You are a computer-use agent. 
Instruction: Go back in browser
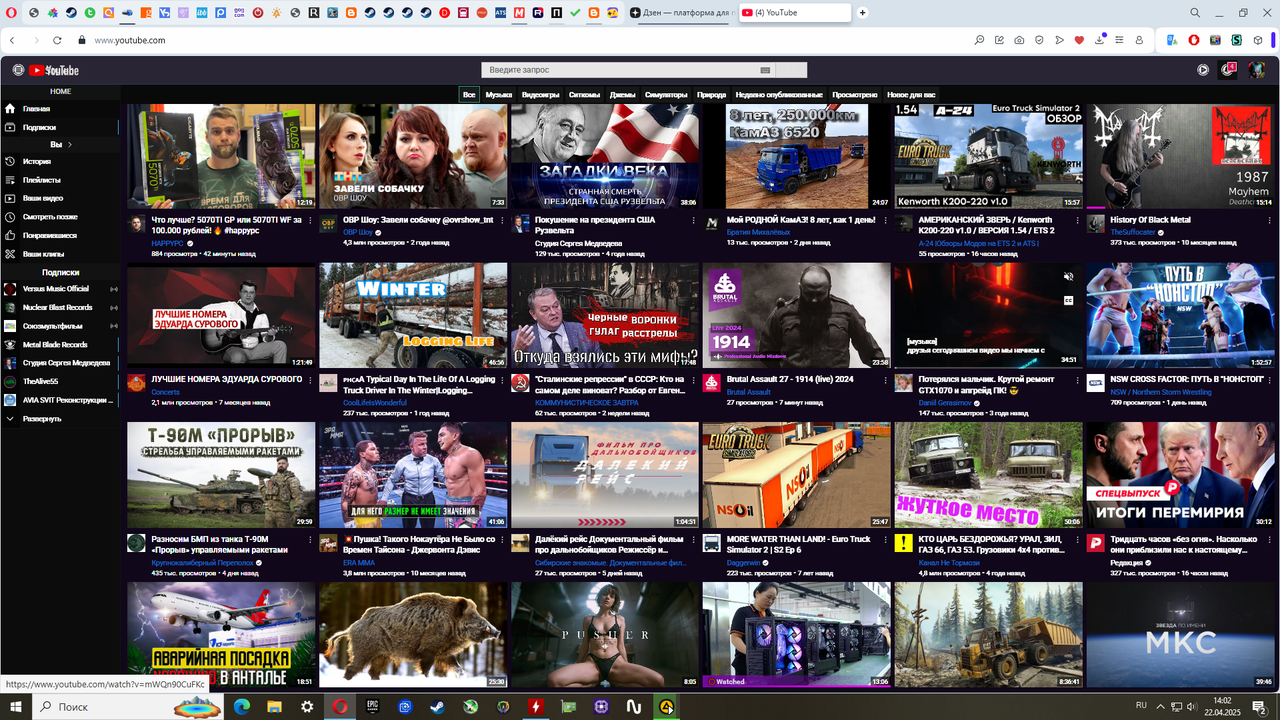click(x=11, y=40)
